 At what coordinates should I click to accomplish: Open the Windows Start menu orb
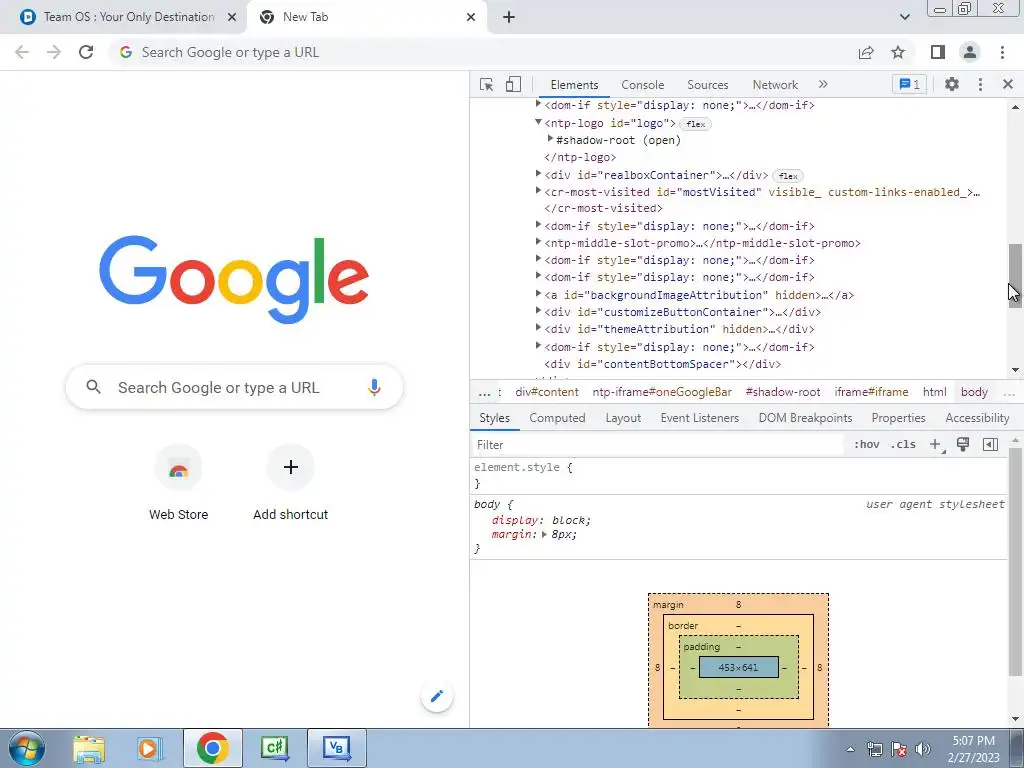point(27,748)
